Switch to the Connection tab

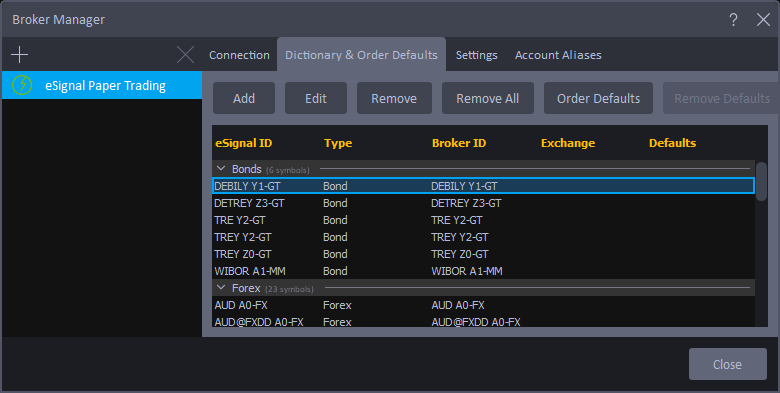239,55
